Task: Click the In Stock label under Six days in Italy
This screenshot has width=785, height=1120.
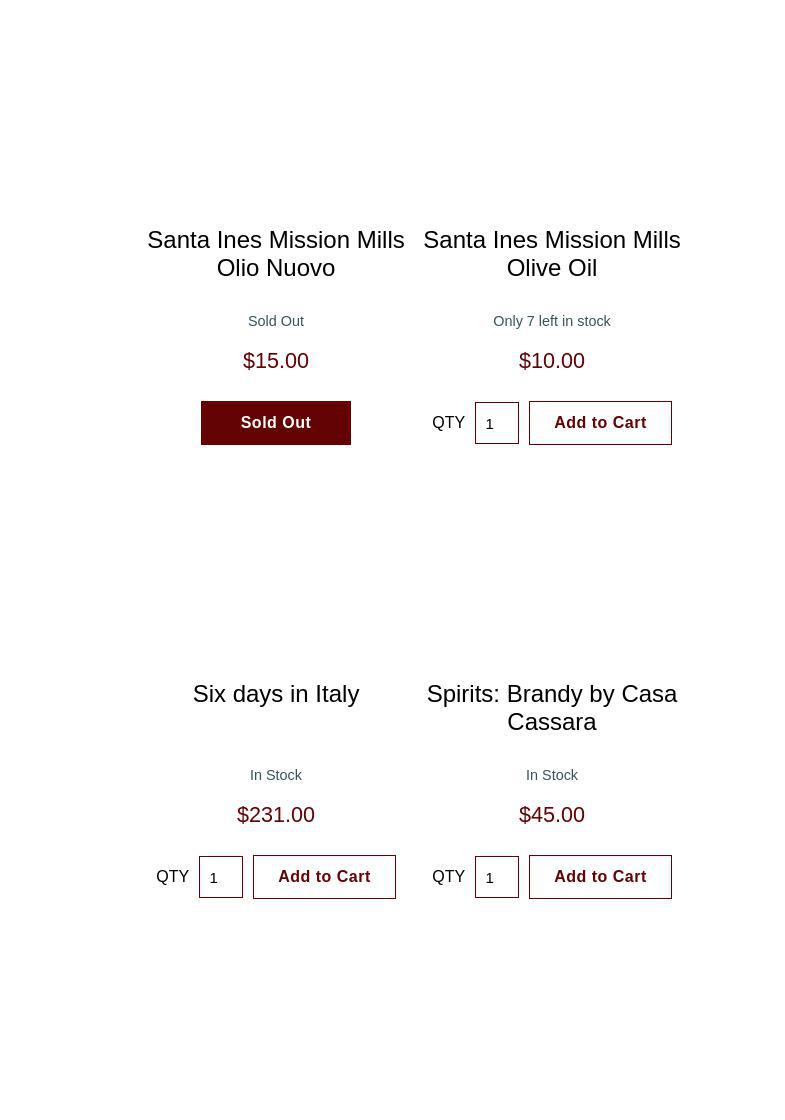Action: (x=276, y=775)
